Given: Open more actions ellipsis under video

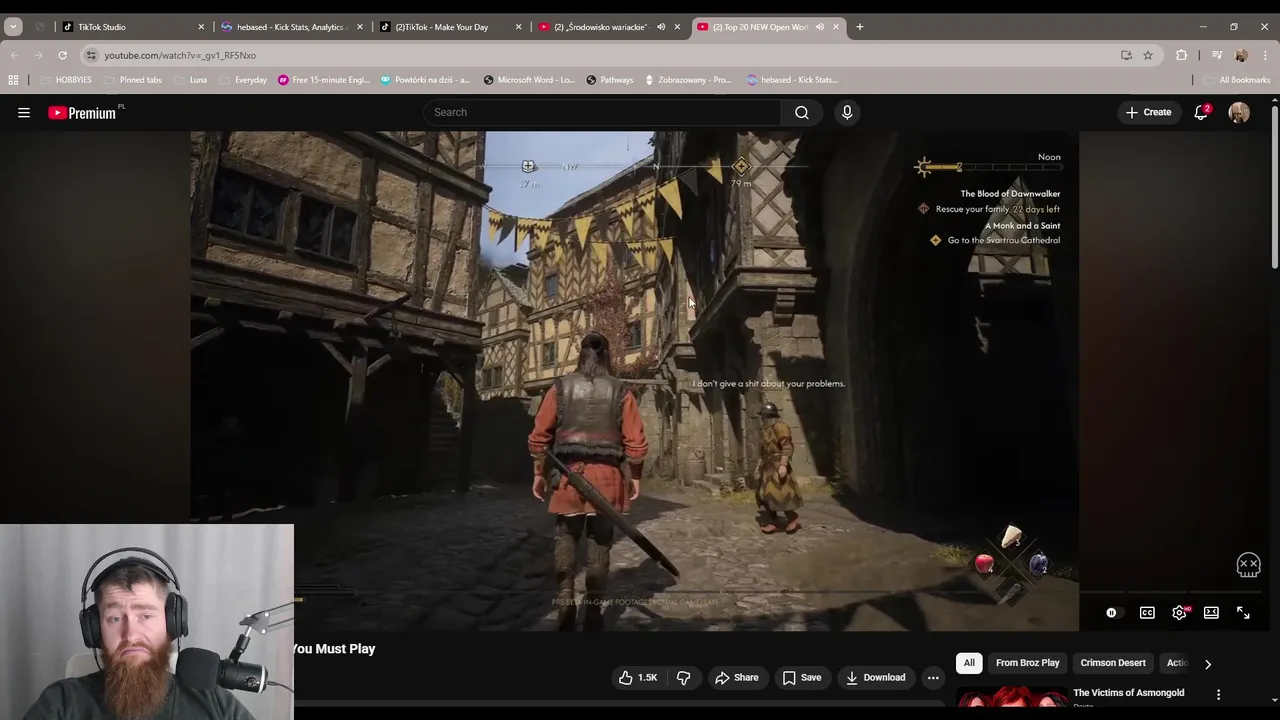Looking at the screenshot, I should pyautogui.click(x=932, y=677).
